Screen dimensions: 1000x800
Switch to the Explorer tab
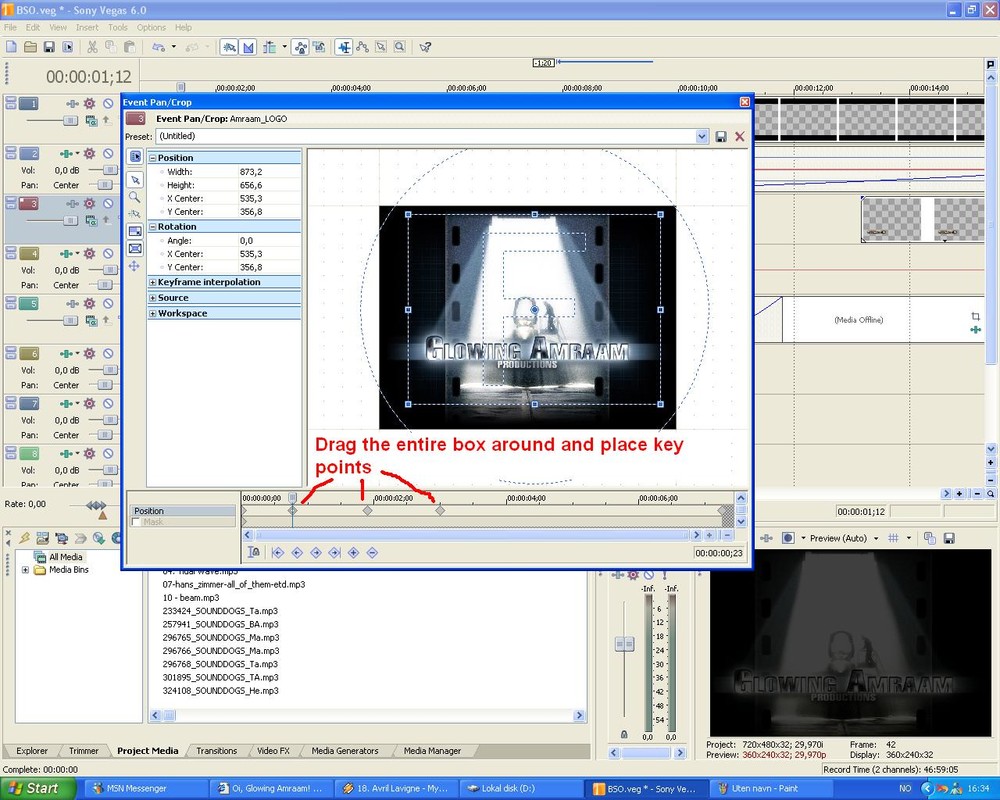click(32, 751)
